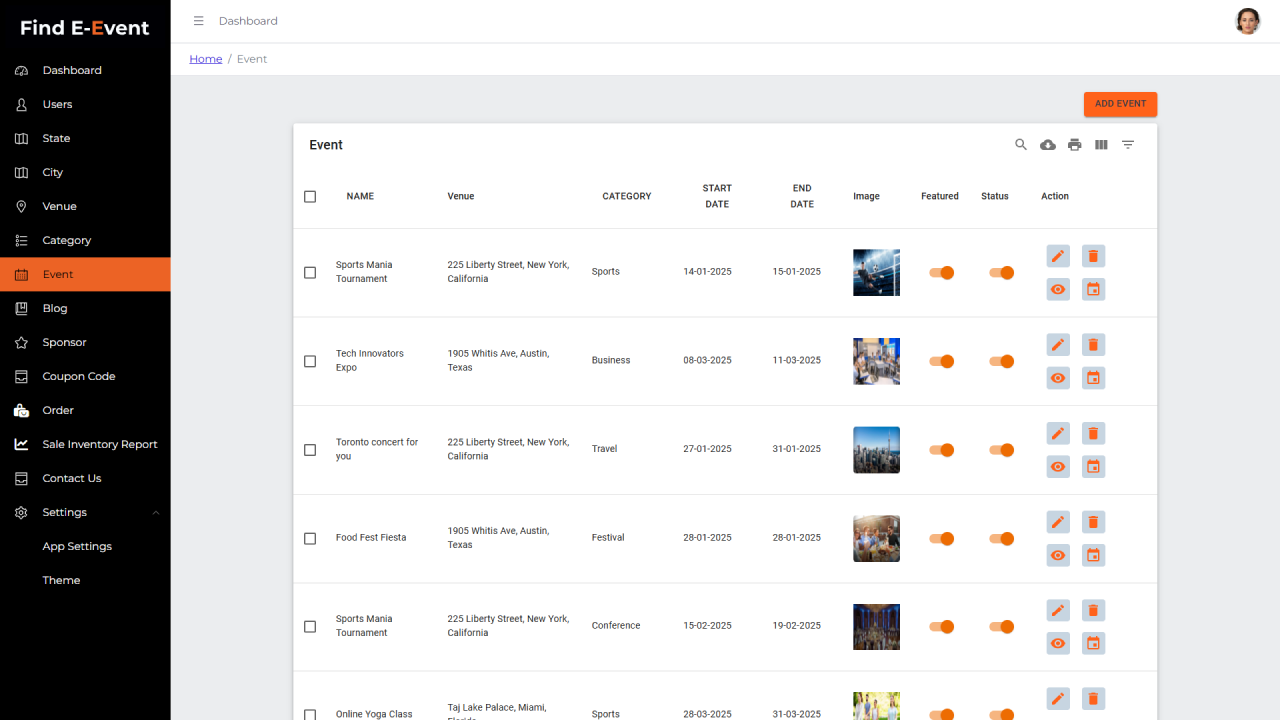Check the select-all checkbox in the table header
This screenshot has width=1280, height=720.
click(310, 196)
